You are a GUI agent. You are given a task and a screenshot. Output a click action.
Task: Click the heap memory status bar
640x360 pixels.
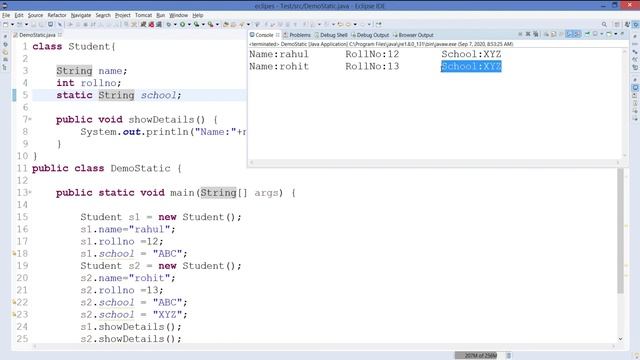pyautogui.click(x=480, y=356)
